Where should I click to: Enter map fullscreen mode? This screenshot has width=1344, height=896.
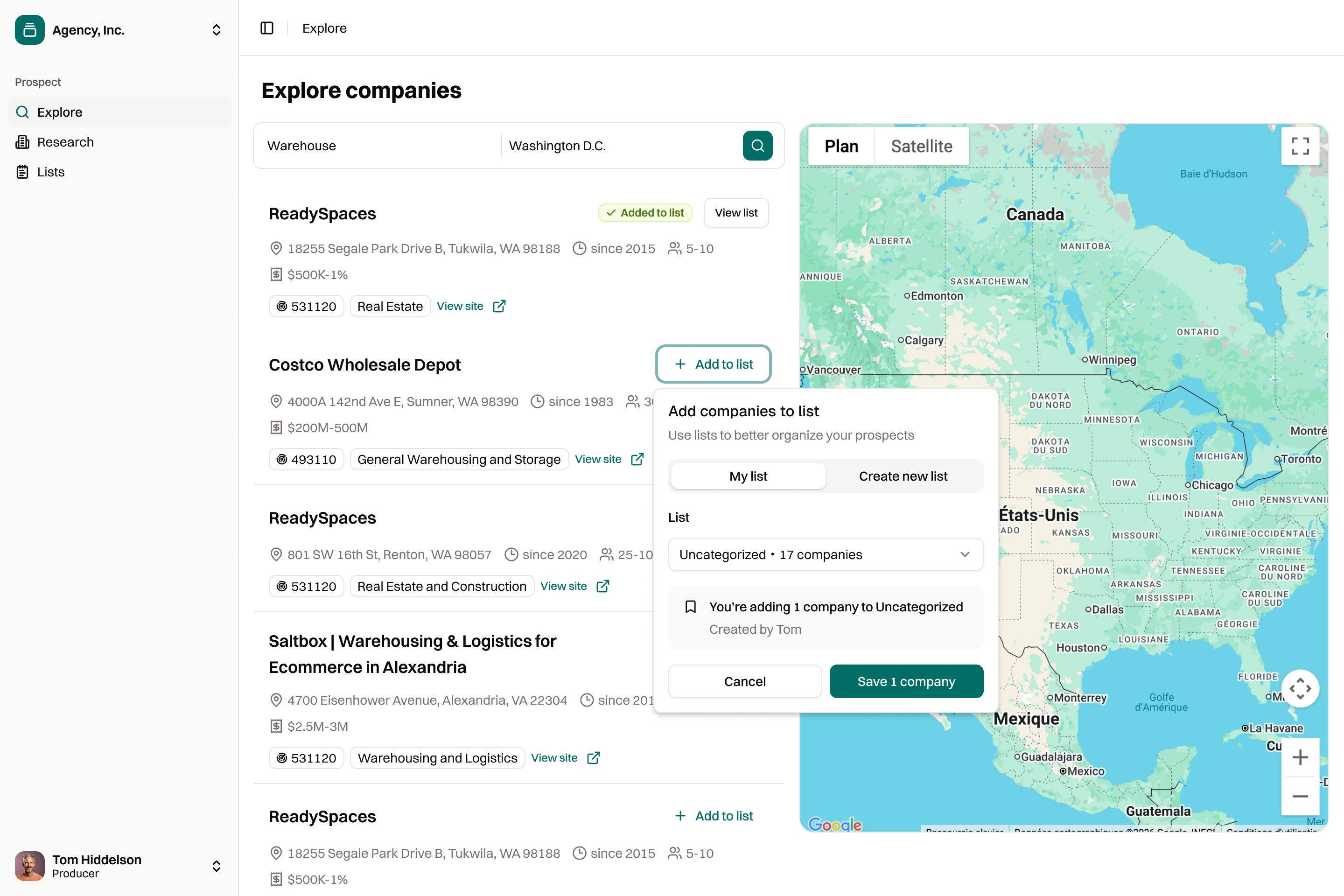1299,146
